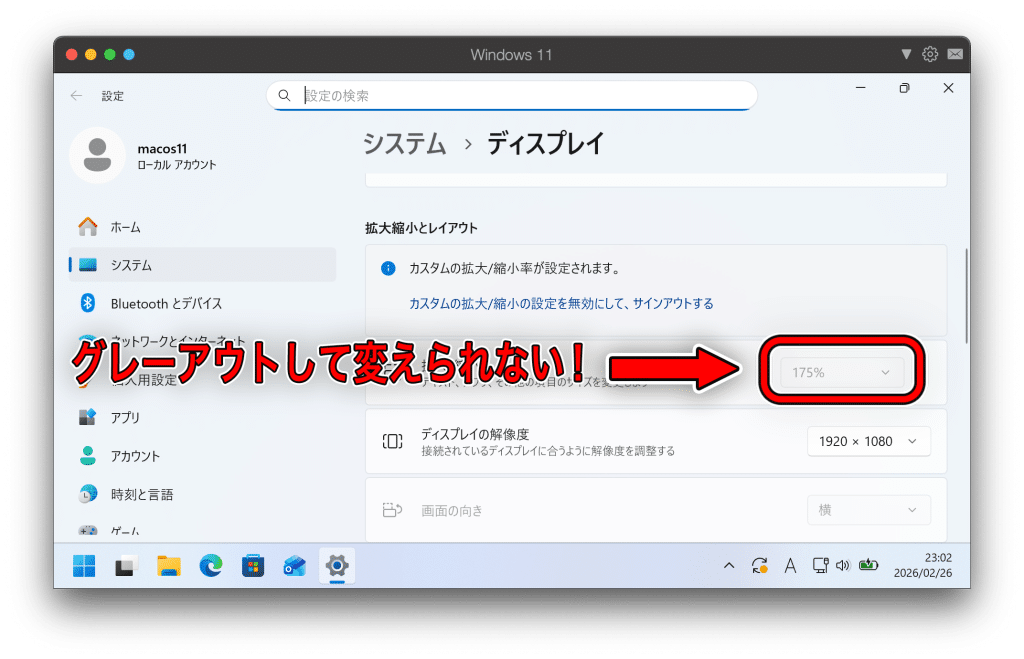Click システム in the breadcrumb header
Screen dimensions: 1024x659
pyautogui.click(x=404, y=144)
